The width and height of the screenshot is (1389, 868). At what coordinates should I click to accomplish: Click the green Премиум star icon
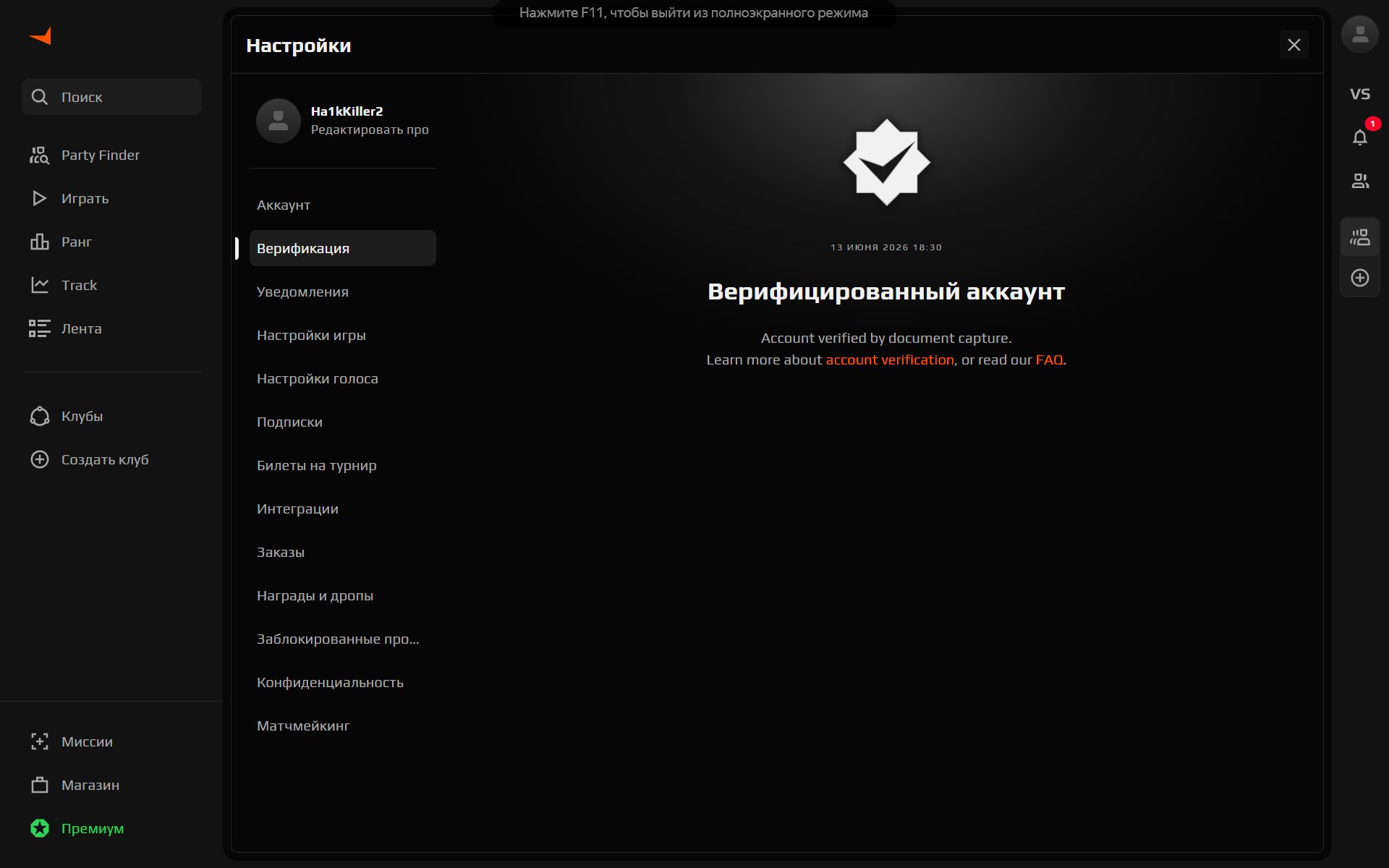tap(40, 828)
